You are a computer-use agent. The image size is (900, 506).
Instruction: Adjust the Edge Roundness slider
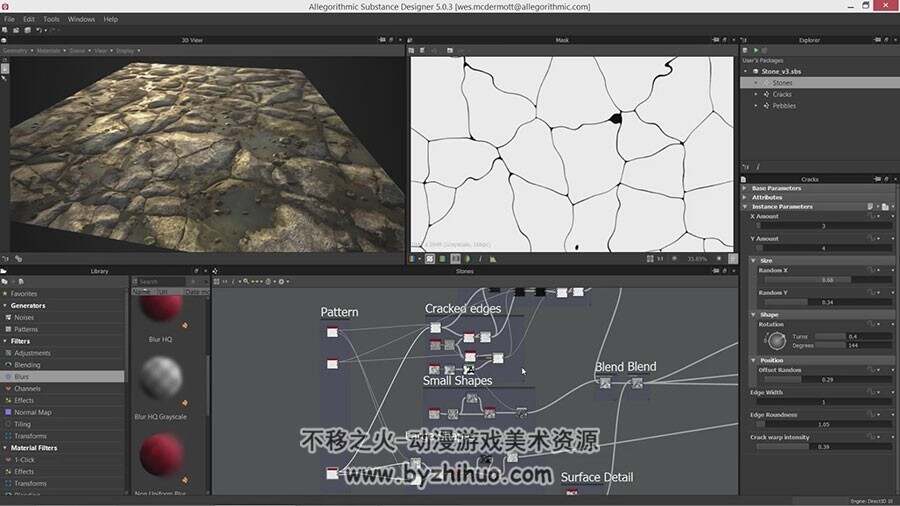[x=823, y=425]
